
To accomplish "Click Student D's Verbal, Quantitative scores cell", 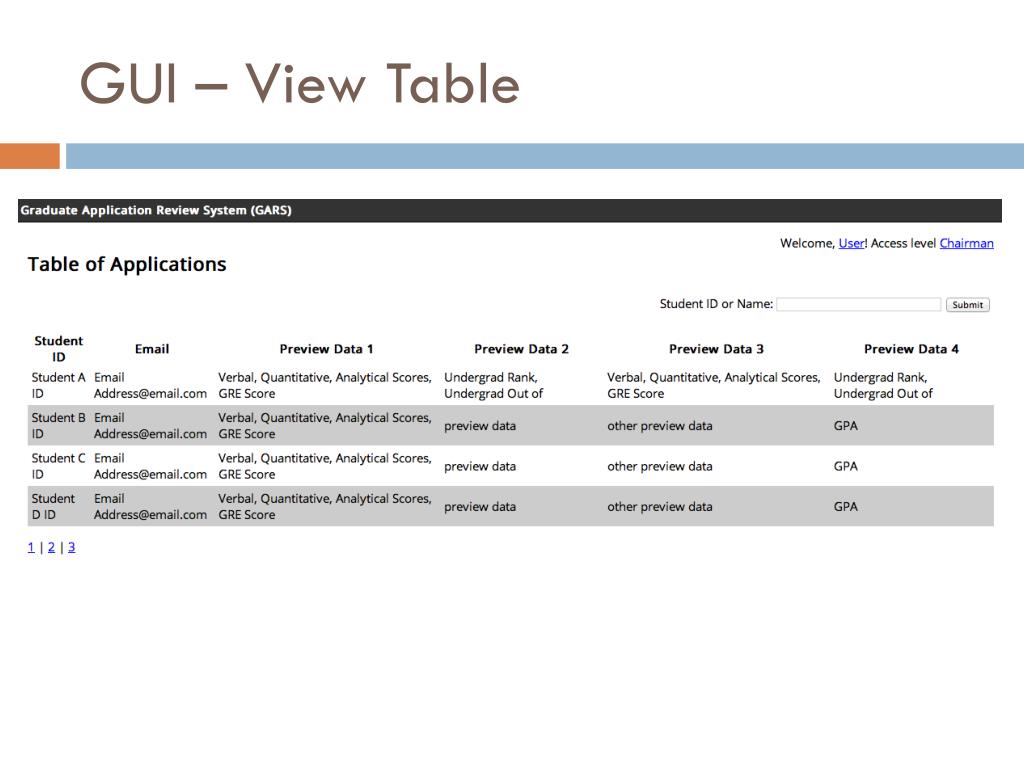I will point(325,507).
